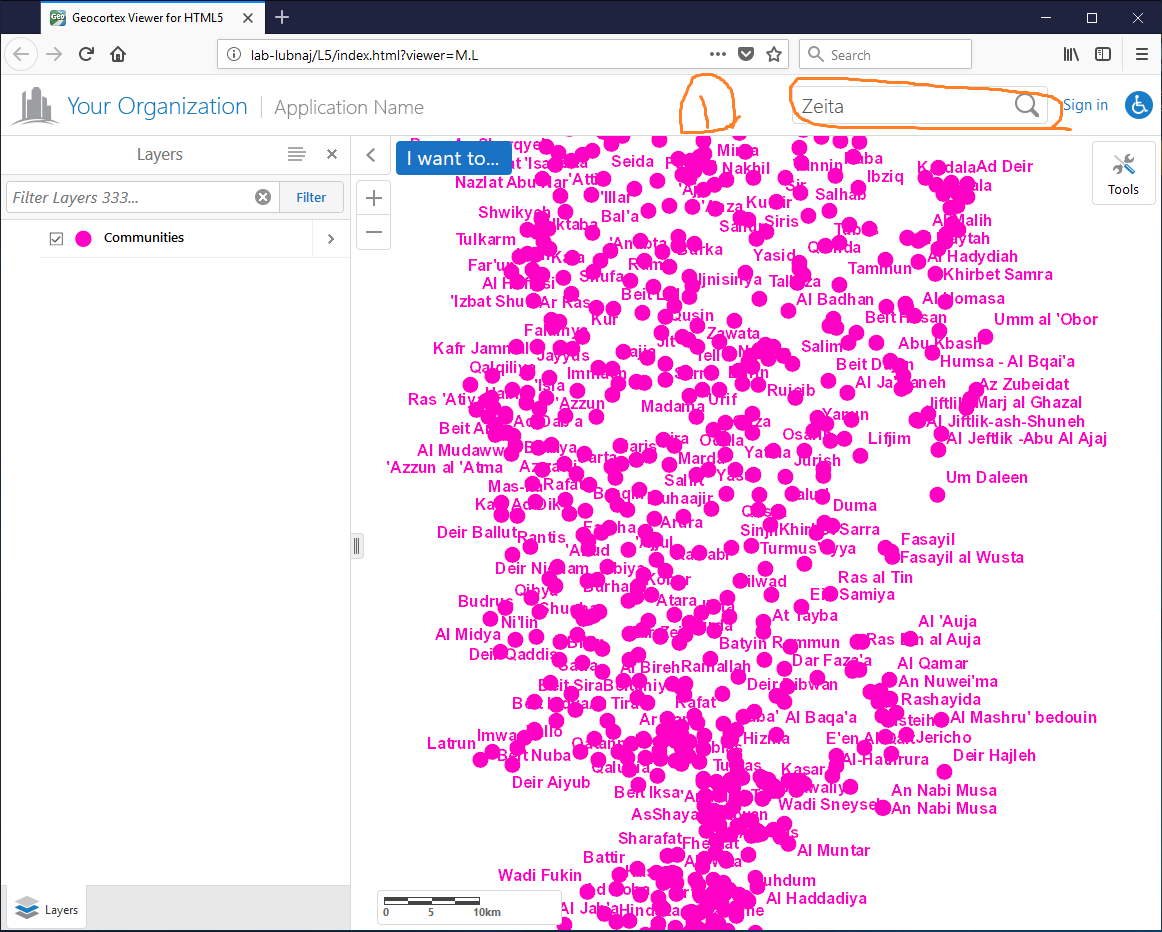Viewport: 1162px width, 932px height.
Task: Click the Your Organization title text
Action: click(x=157, y=106)
